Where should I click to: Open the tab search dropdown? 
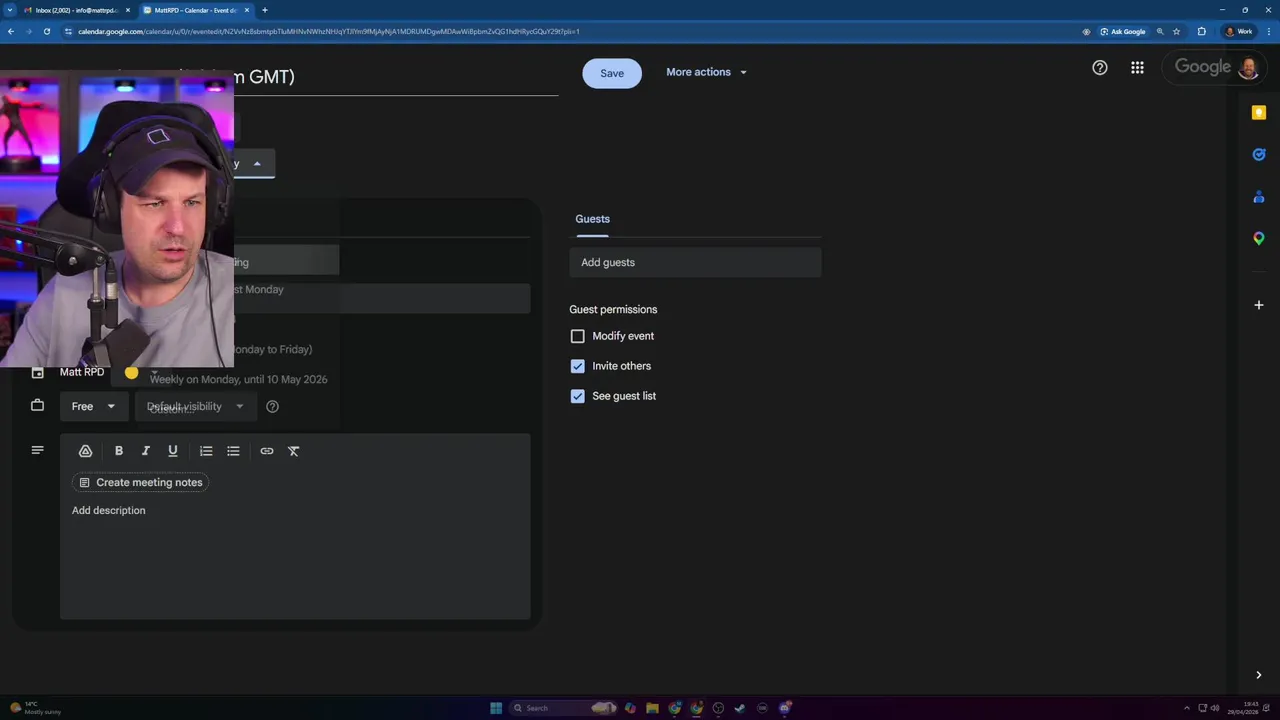point(10,10)
